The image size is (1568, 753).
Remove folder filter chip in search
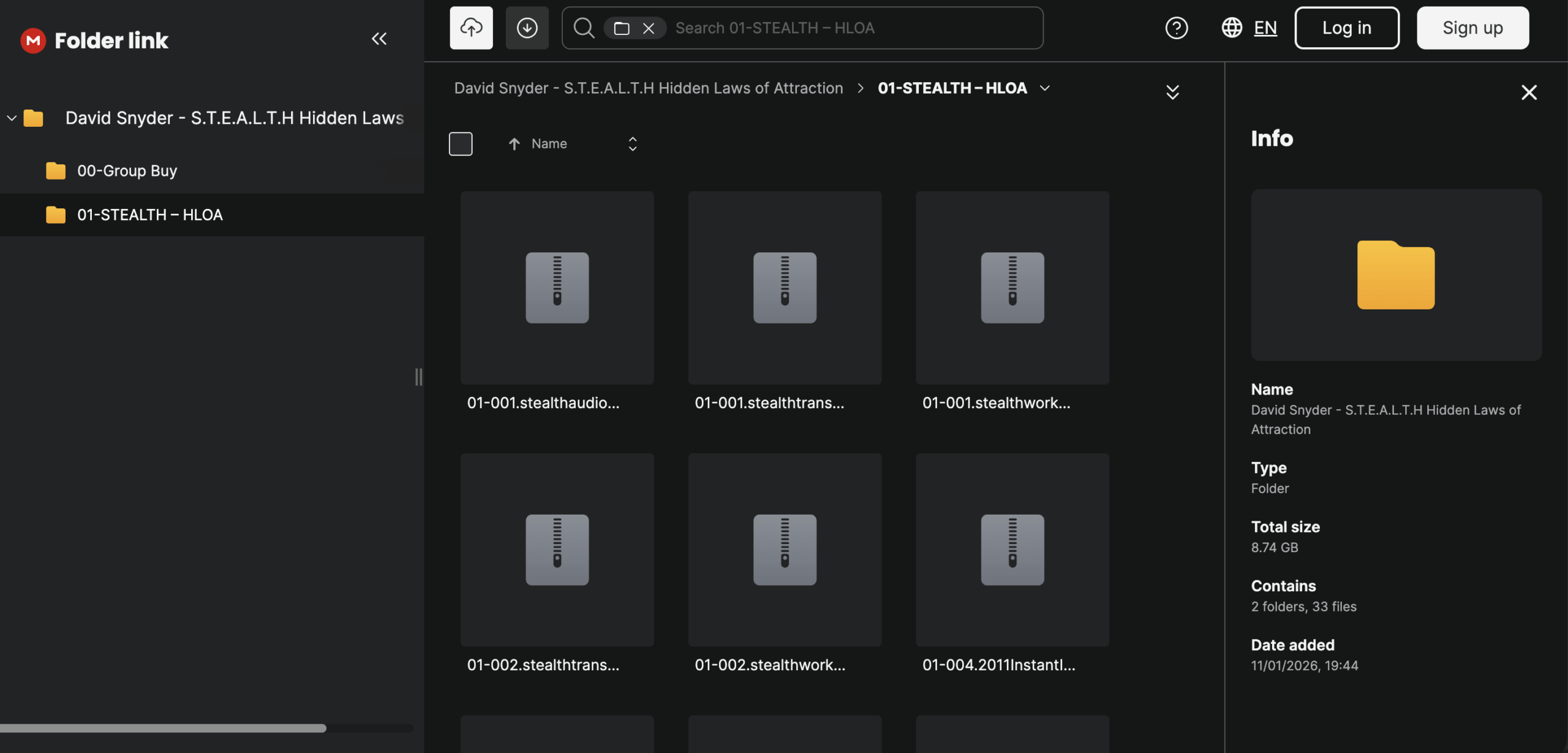[x=649, y=28]
